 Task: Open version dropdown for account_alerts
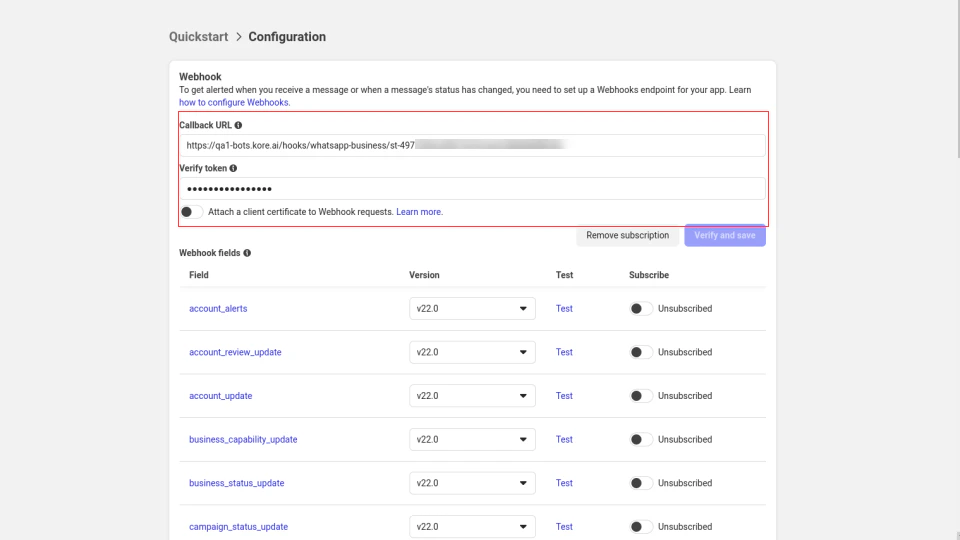472,309
